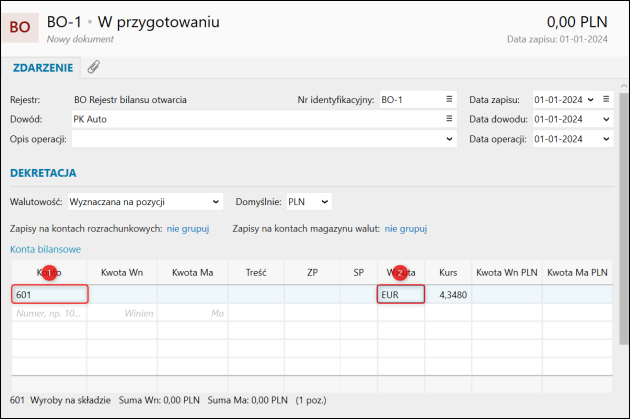Select the Waluta cell with EUR

click(x=401, y=294)
